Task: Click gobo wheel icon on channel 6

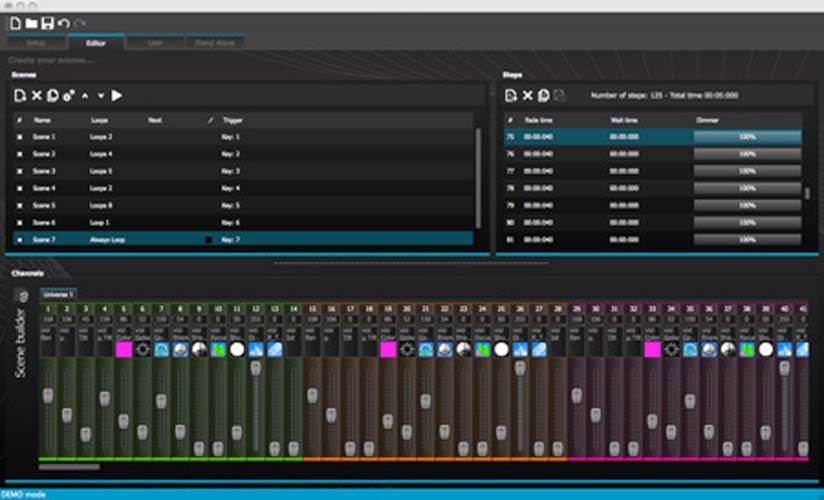Action: coord(142,350)
